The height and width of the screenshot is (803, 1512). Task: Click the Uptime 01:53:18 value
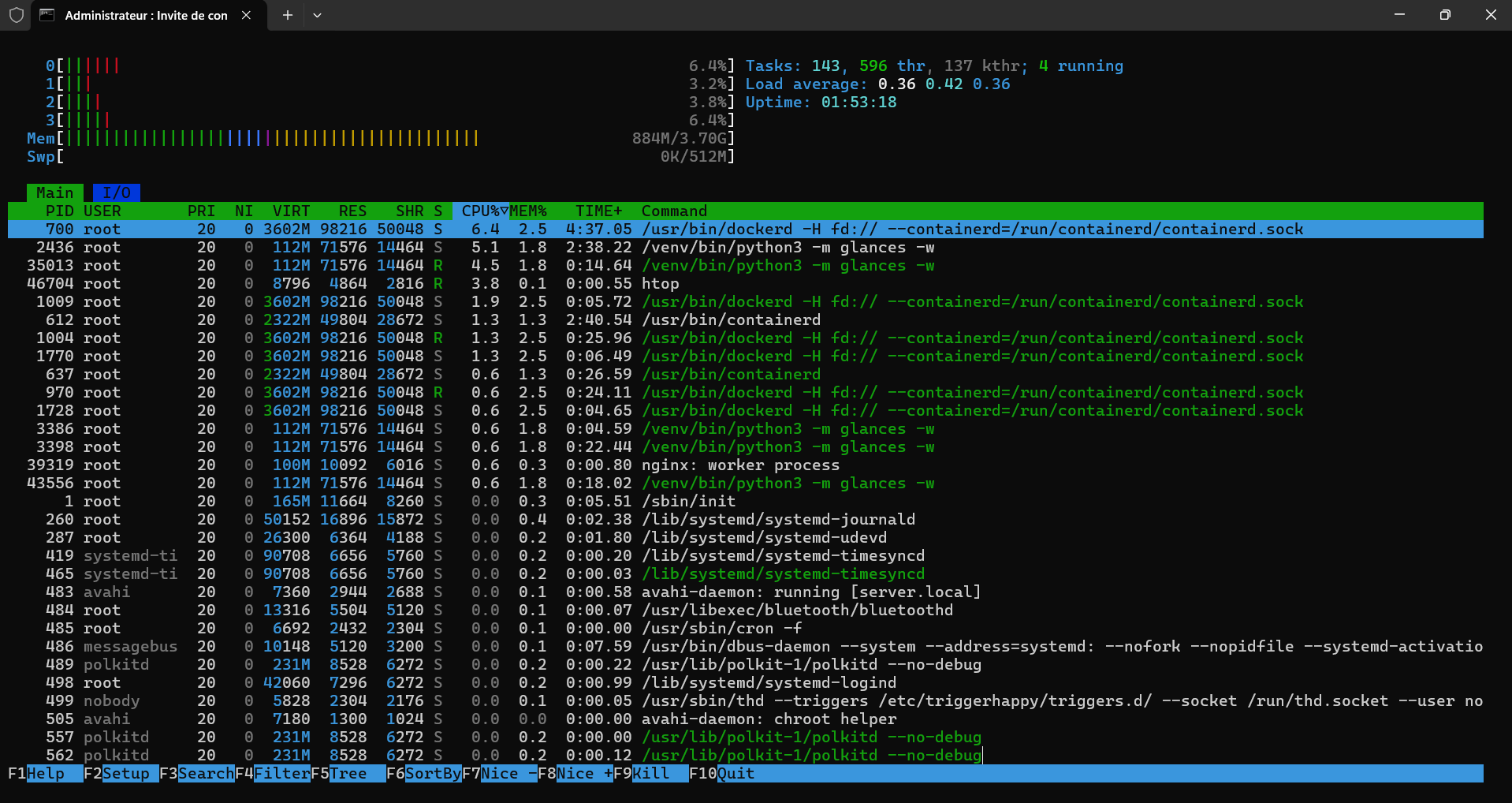(859, 102)
